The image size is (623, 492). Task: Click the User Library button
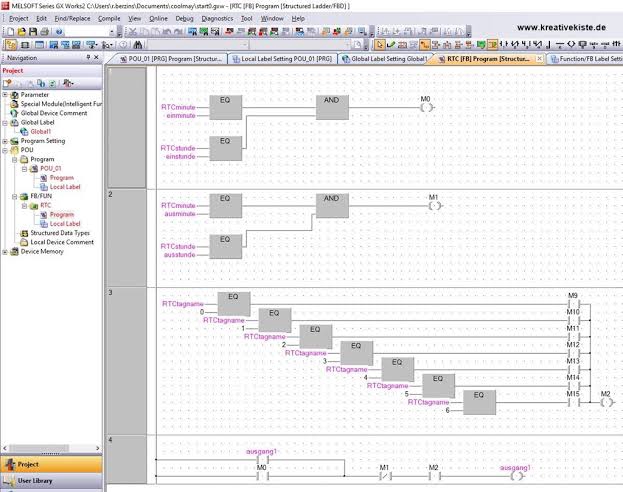pos(51,480)
